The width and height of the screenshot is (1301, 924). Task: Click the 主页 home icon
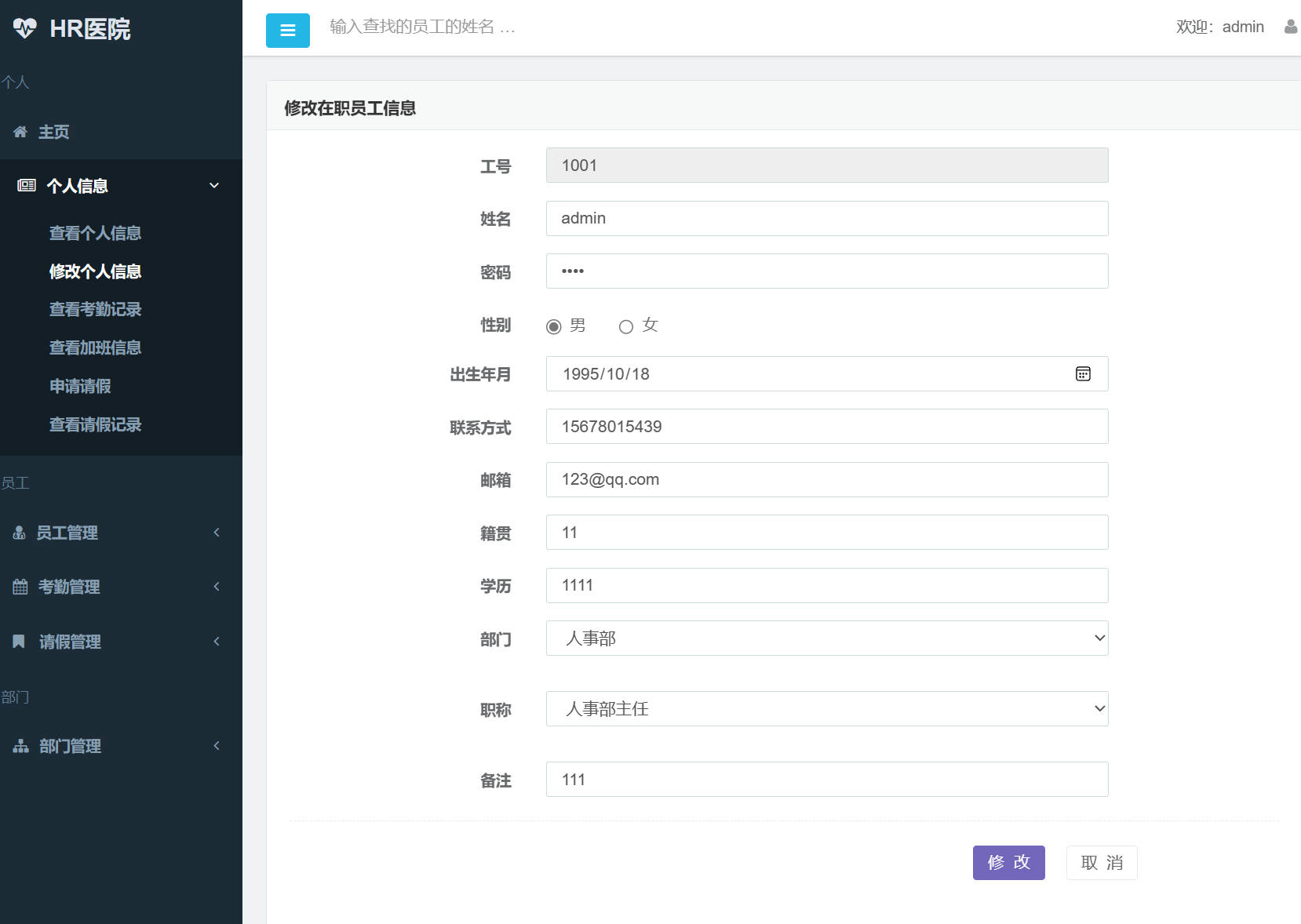point(20,132)
